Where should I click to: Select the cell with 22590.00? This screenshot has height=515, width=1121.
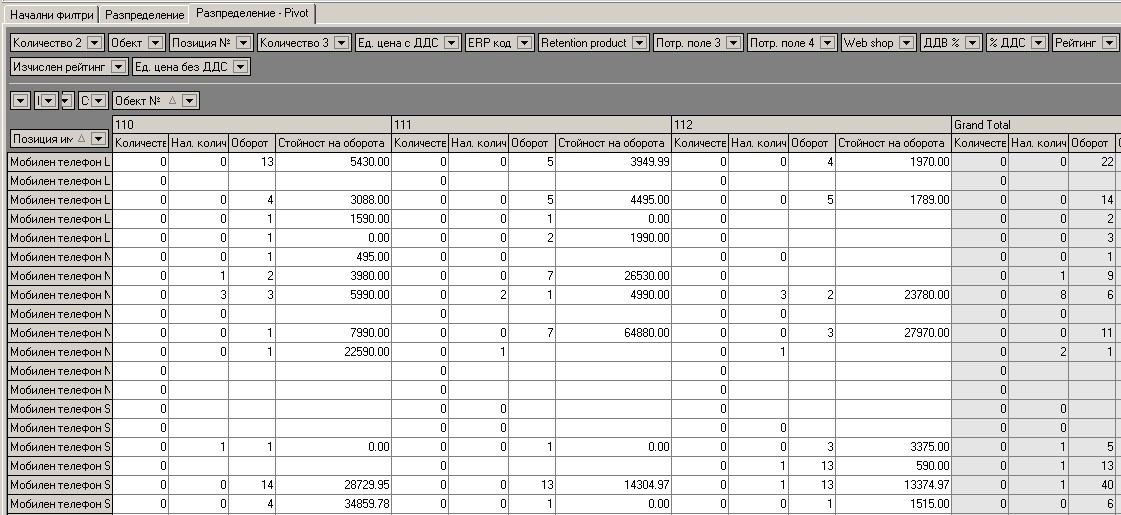coord(334,352)
